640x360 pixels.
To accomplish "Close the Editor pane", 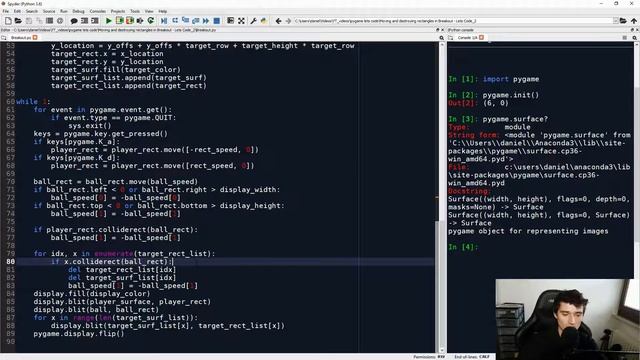I will click(442, 30).
